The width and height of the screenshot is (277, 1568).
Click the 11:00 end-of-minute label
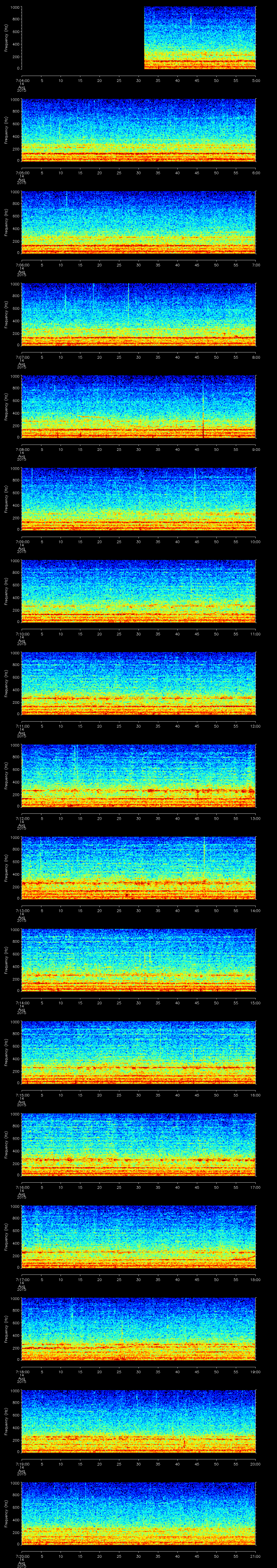256,634
